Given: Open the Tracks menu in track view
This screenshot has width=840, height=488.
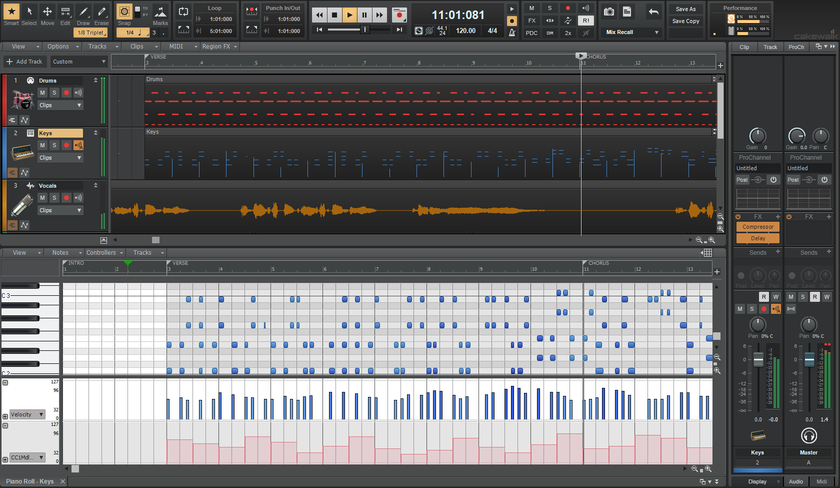Looking at the screenshot, I should pyautogui.click(x=100, y=47).
